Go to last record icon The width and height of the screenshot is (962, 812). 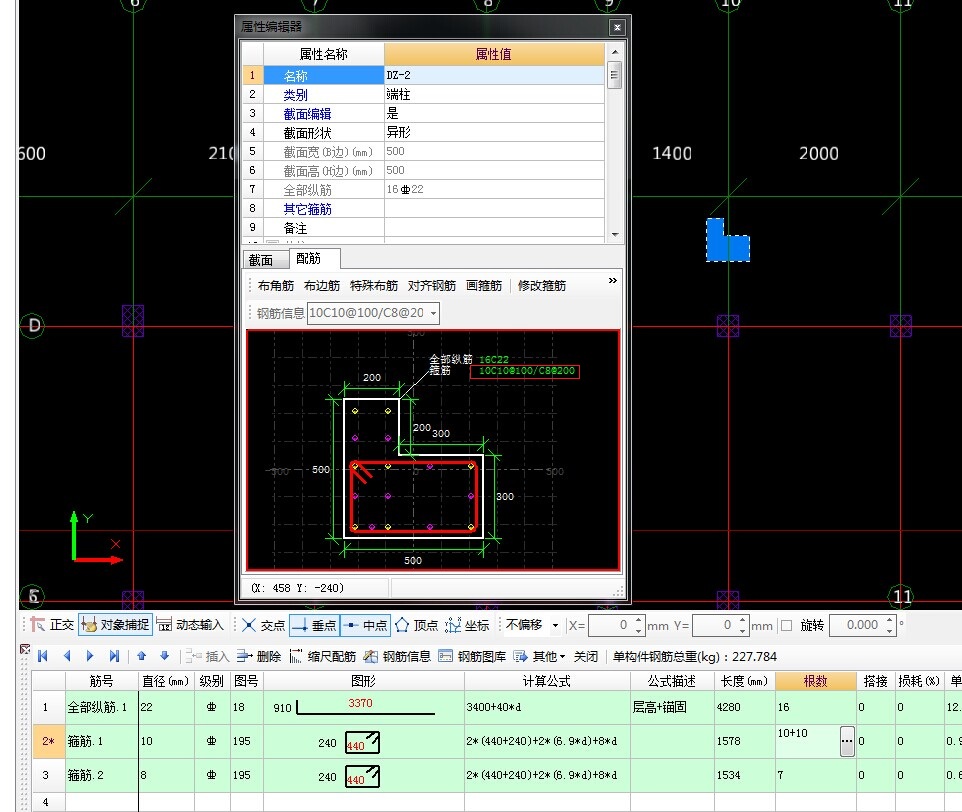114,656
